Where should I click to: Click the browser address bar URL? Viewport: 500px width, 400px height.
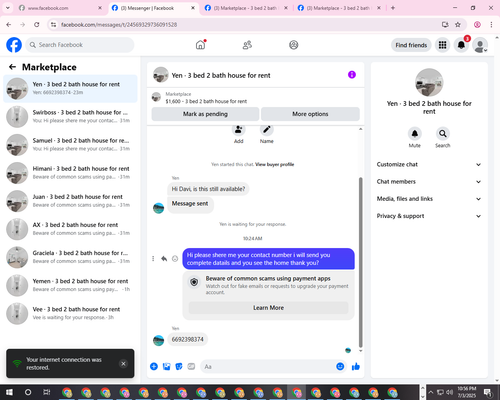[x=119, y=25]
